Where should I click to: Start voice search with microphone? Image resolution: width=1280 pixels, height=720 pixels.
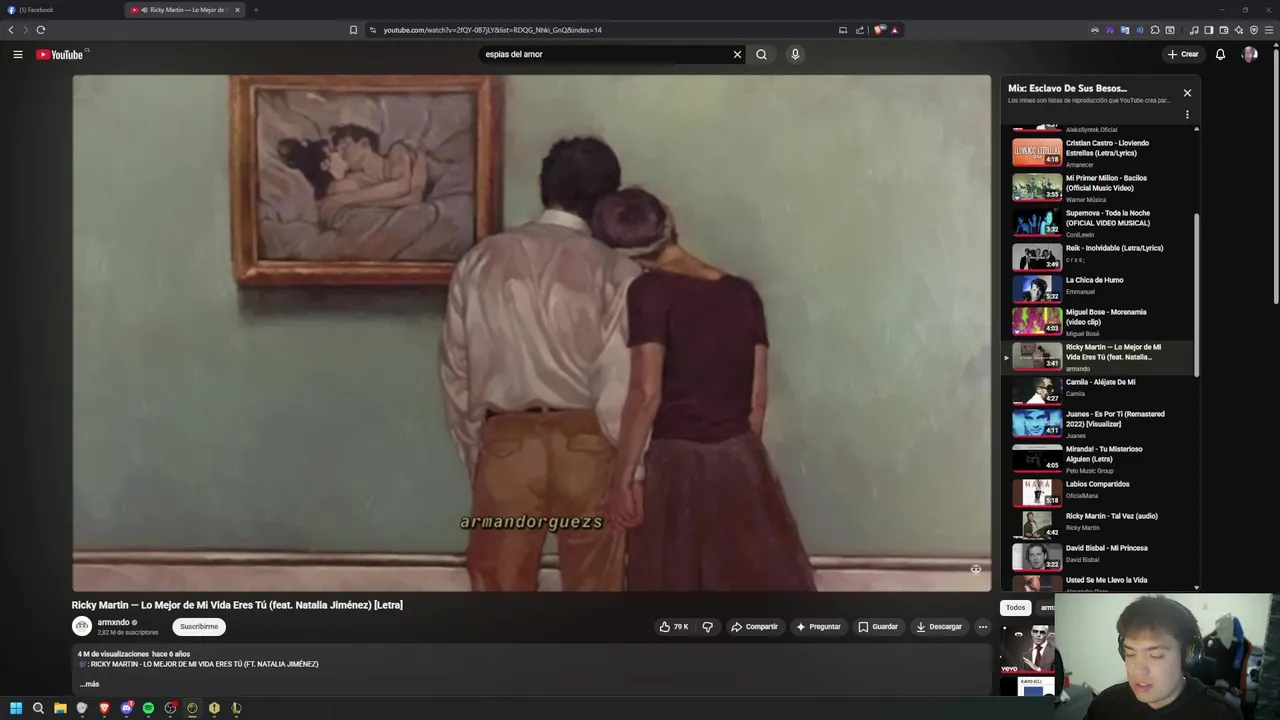click(795, 54)
